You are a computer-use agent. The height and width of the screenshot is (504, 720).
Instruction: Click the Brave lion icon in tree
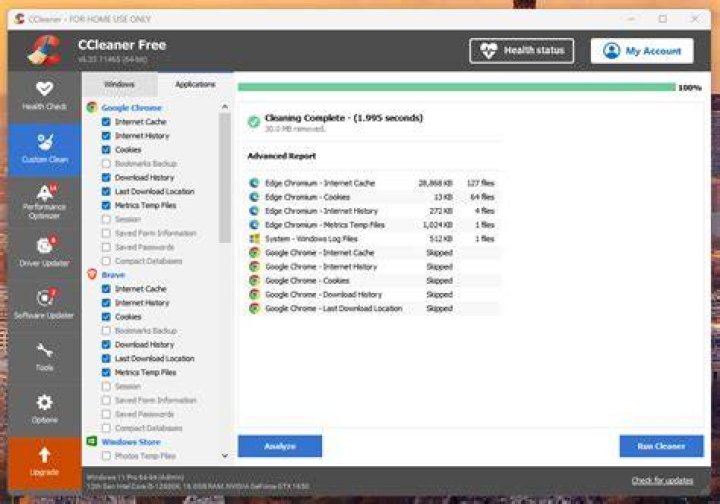pos(92,274)
